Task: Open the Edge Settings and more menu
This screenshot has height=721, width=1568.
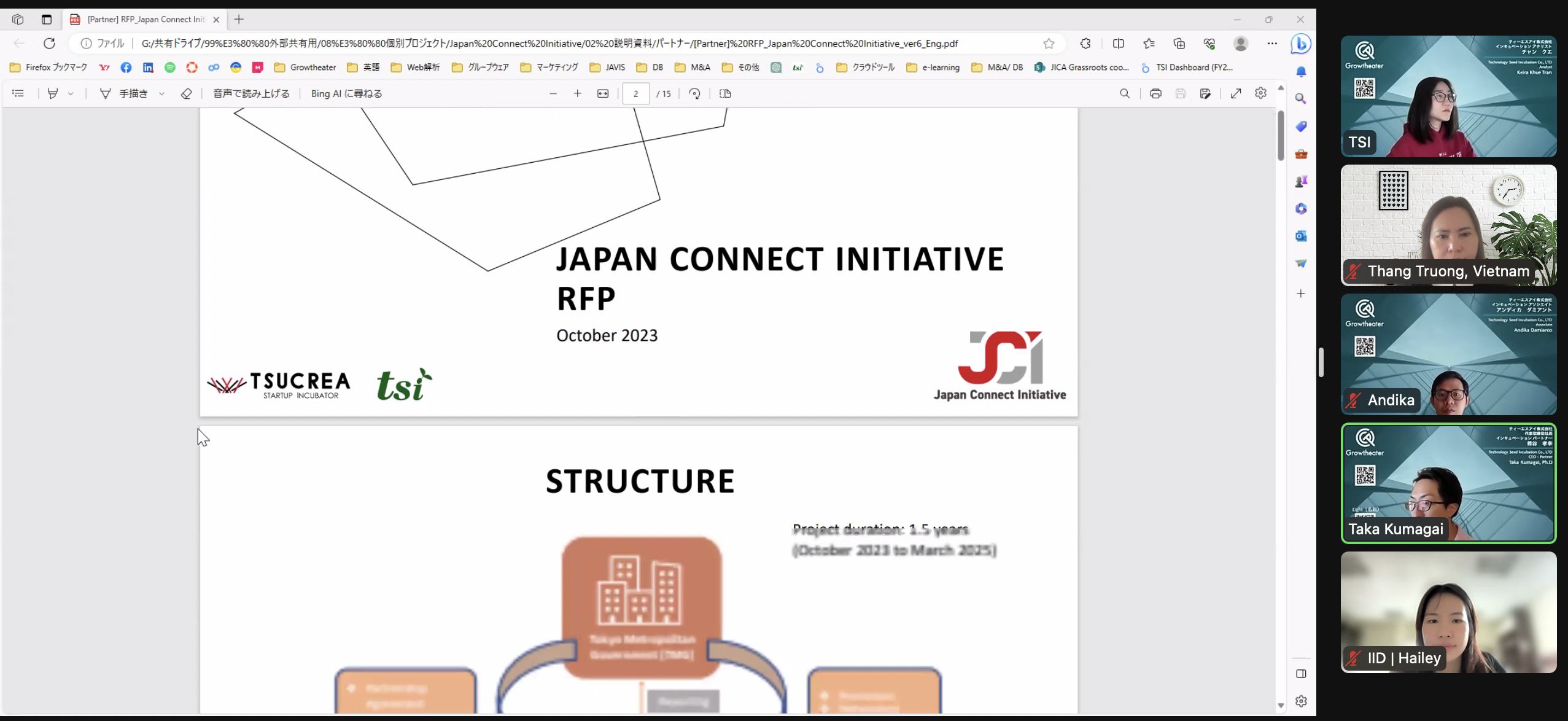Action: click(1271, 44)
